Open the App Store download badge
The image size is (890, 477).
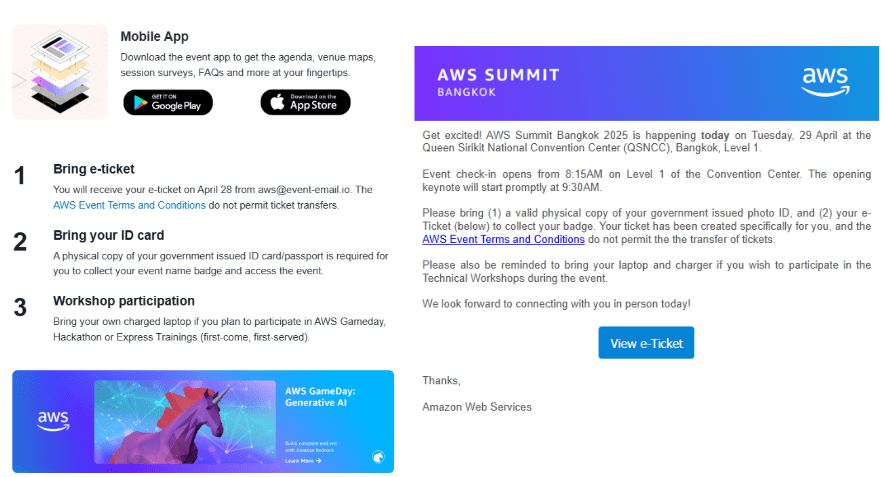[x=305, y=102]
